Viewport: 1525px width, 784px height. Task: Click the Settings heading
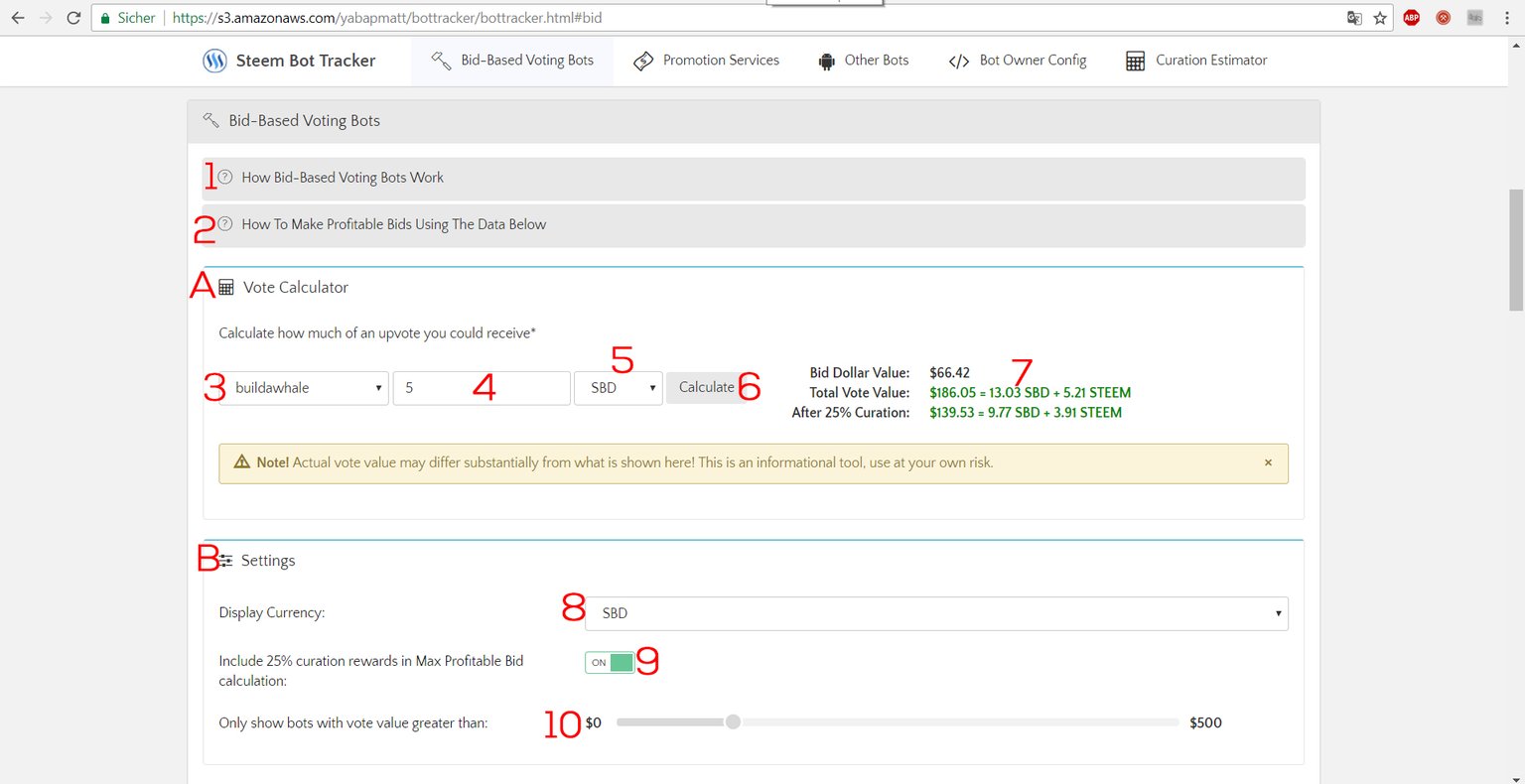268,561
